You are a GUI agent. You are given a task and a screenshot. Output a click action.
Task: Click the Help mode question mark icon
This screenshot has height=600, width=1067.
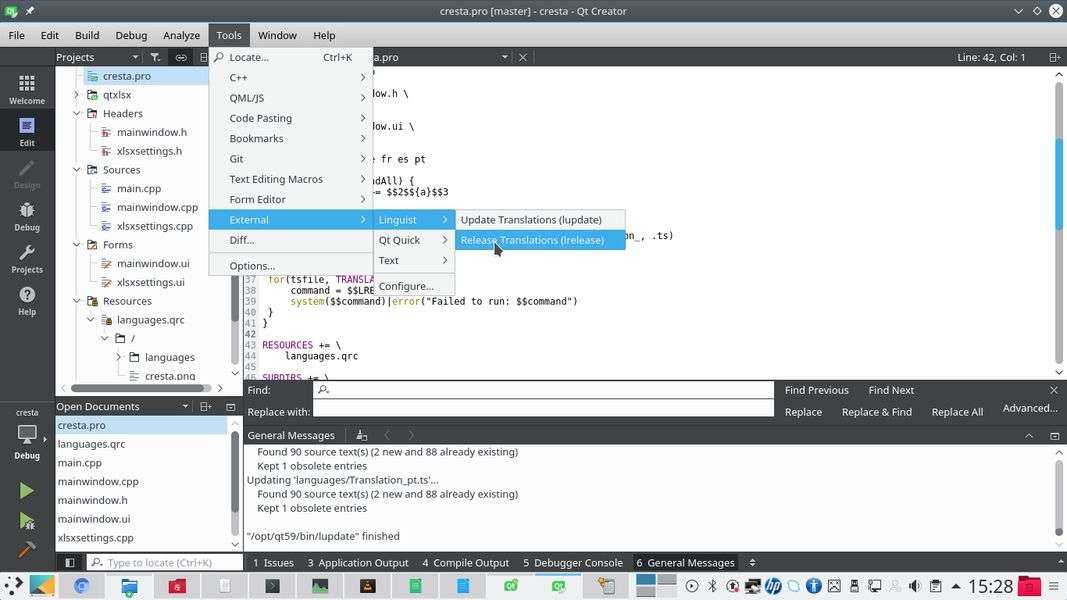tap(27, 300)
